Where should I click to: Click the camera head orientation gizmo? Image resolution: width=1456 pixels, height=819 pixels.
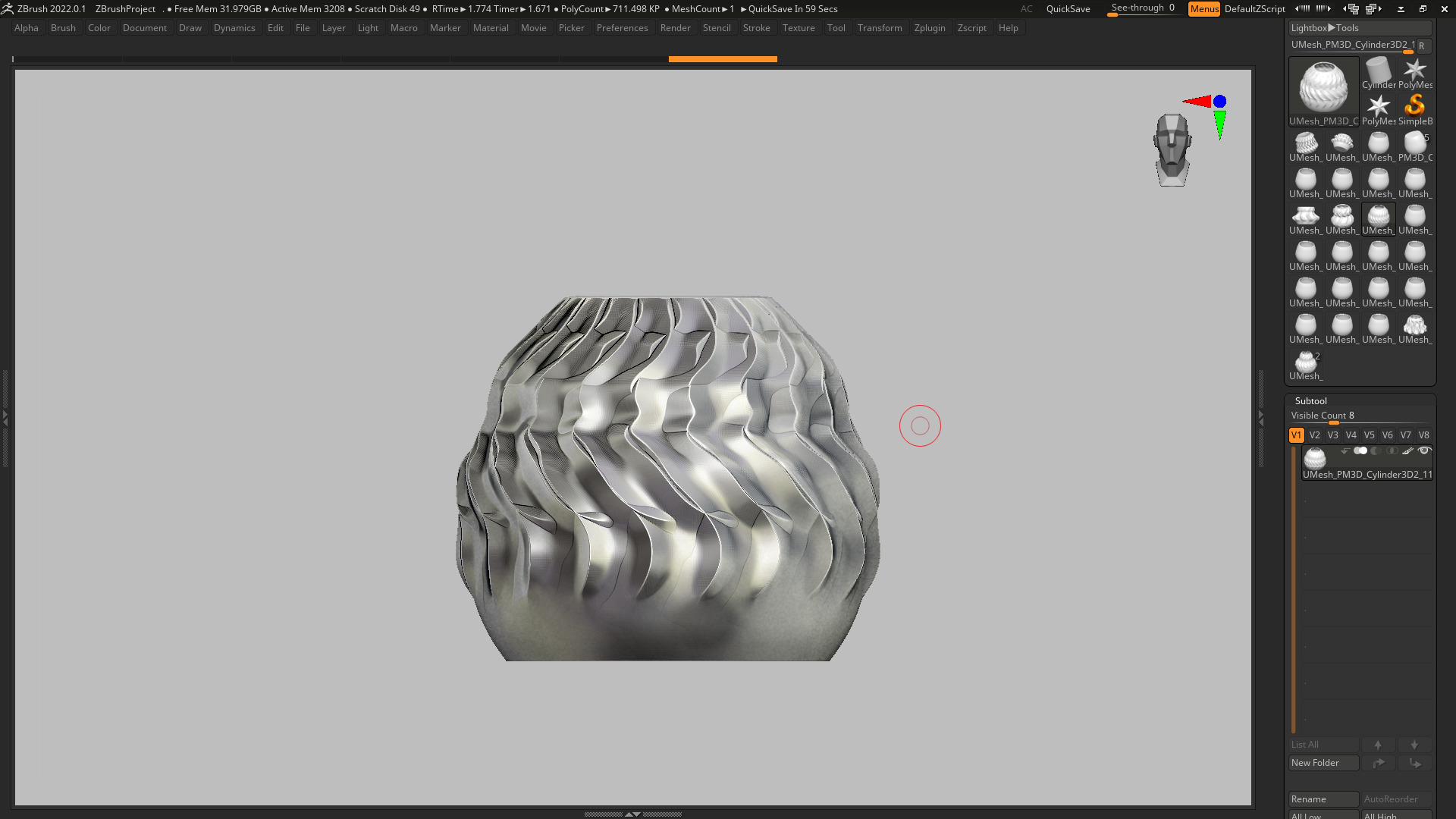coord(1172,150)
